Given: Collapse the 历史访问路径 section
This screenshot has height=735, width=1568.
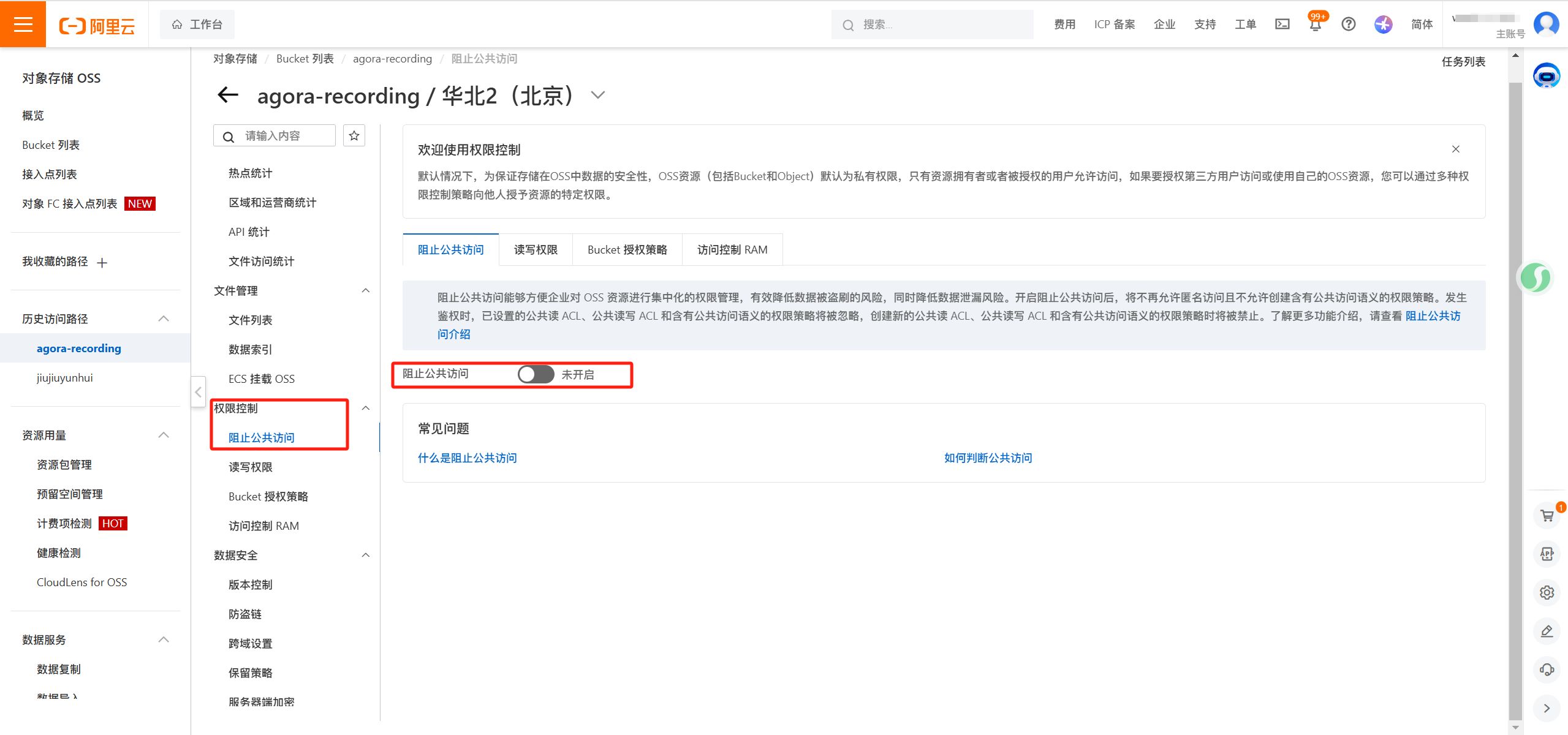Looking at the screenshot, I should pos(164,318).
